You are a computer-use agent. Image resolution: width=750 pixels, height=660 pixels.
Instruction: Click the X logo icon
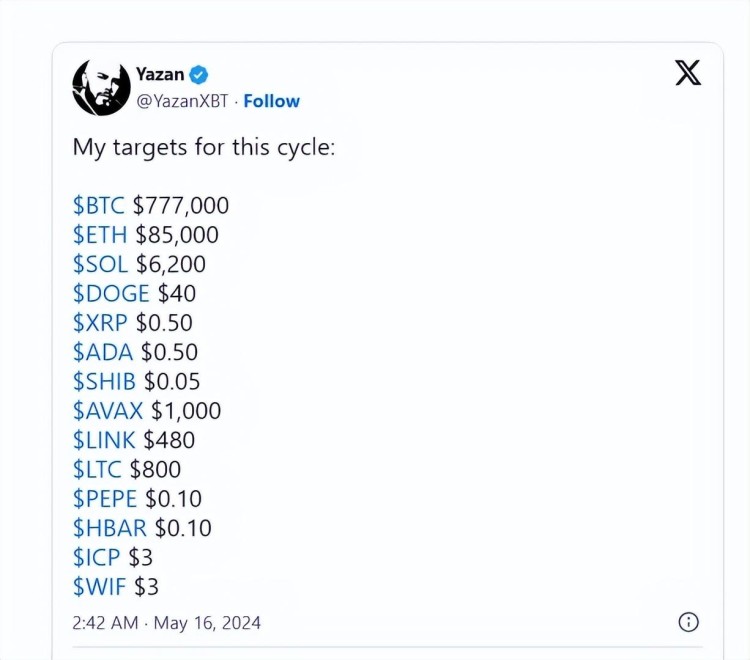tap(688, 73)
